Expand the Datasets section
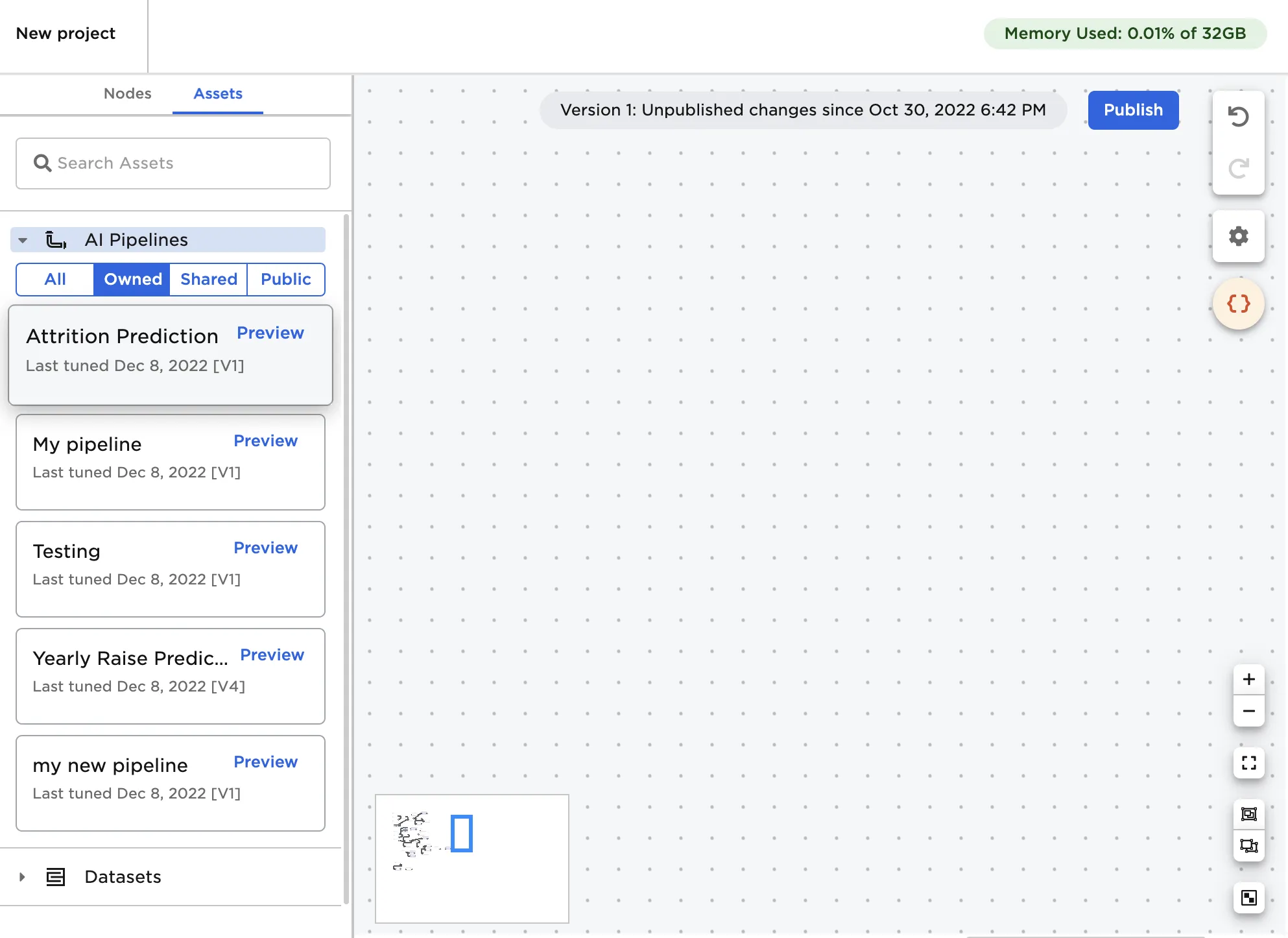Screen dimensions: 1288x938 click(22, 877)
